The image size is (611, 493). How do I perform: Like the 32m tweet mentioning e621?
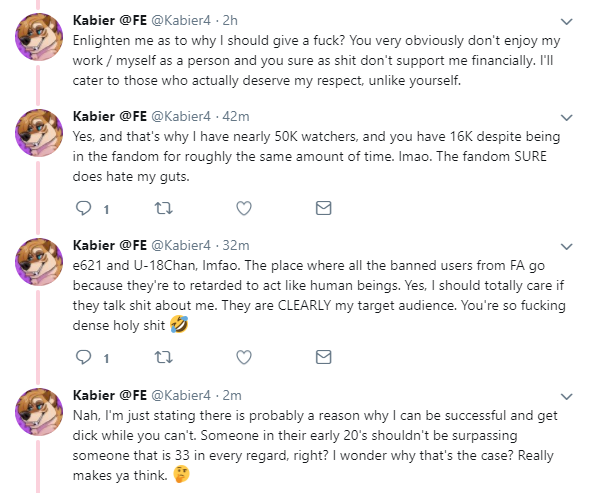pos(243,356)
